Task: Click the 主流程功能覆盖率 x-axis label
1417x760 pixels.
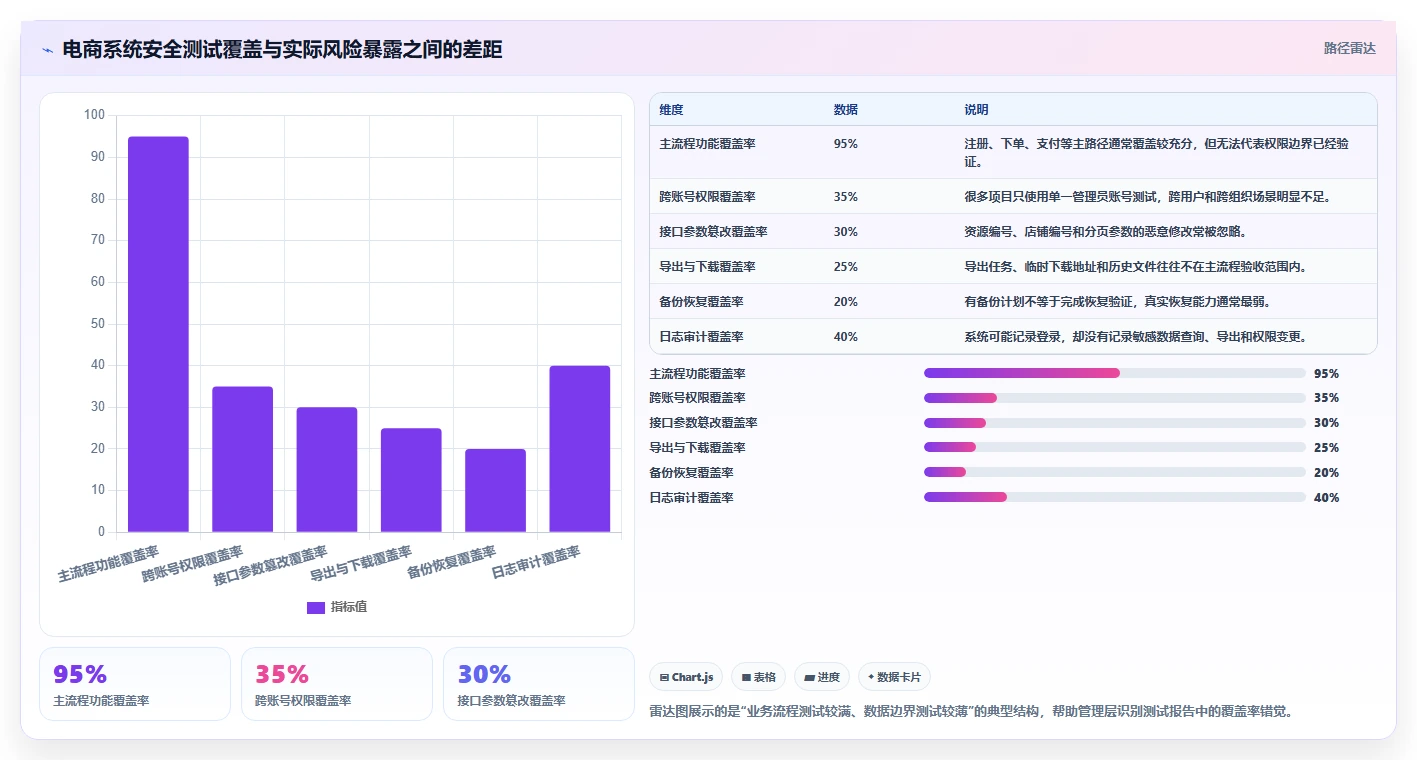Action: pos(108,564)
